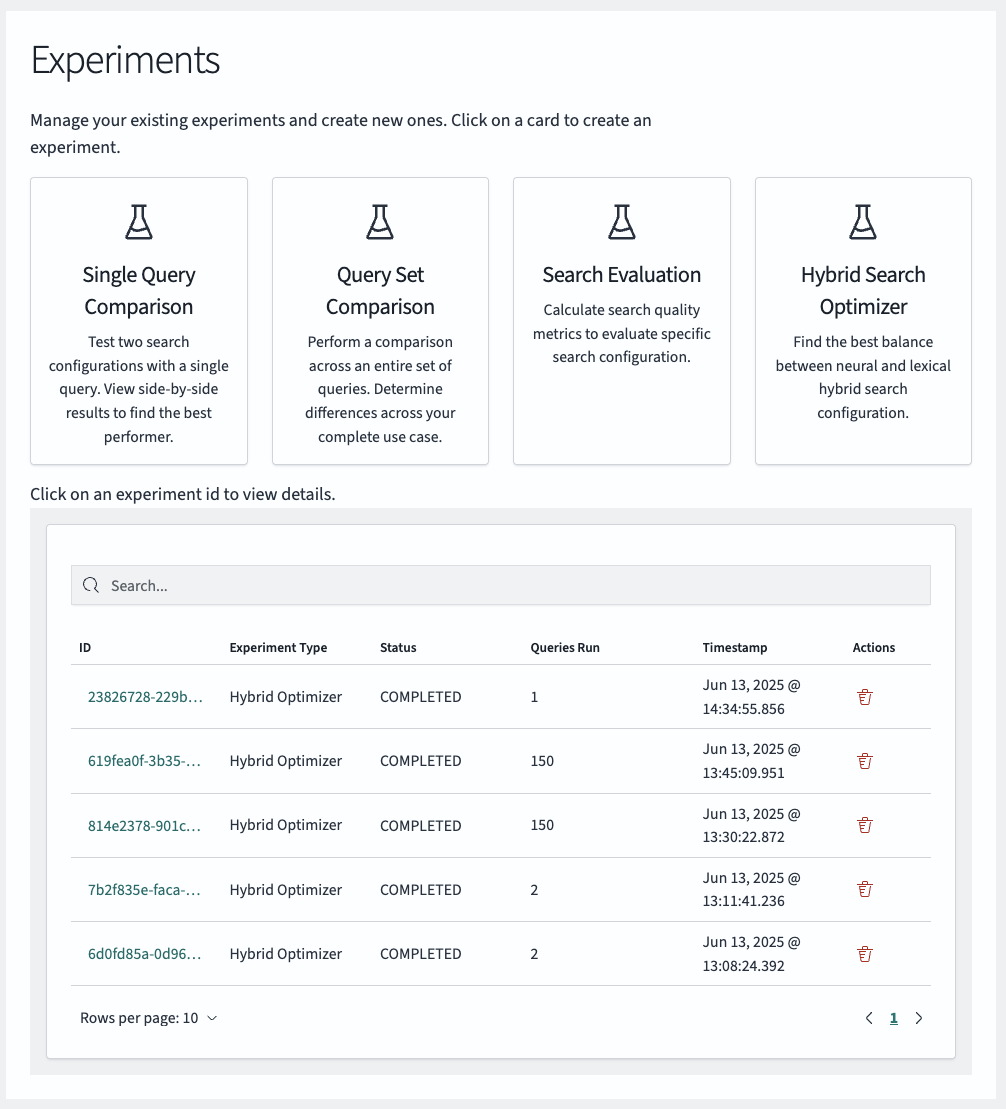
Task: Click the flask icon on Hybrid Search Optimizer card
Action: click(x=862, y=221)
